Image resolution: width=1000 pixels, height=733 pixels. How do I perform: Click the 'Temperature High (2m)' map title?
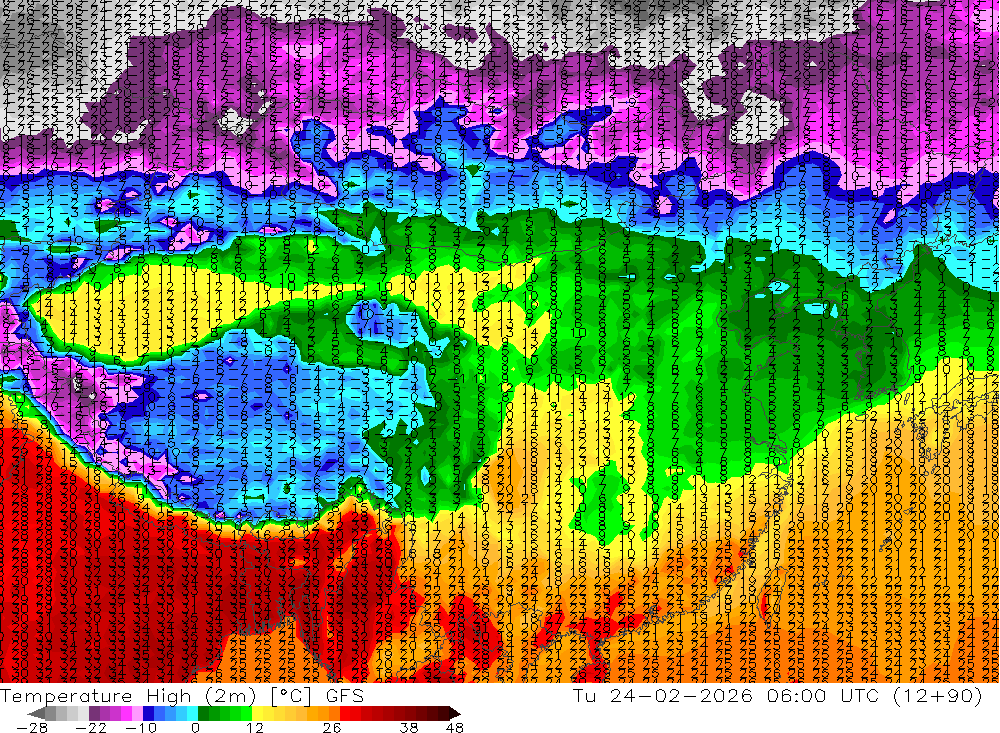coord(128,696)
